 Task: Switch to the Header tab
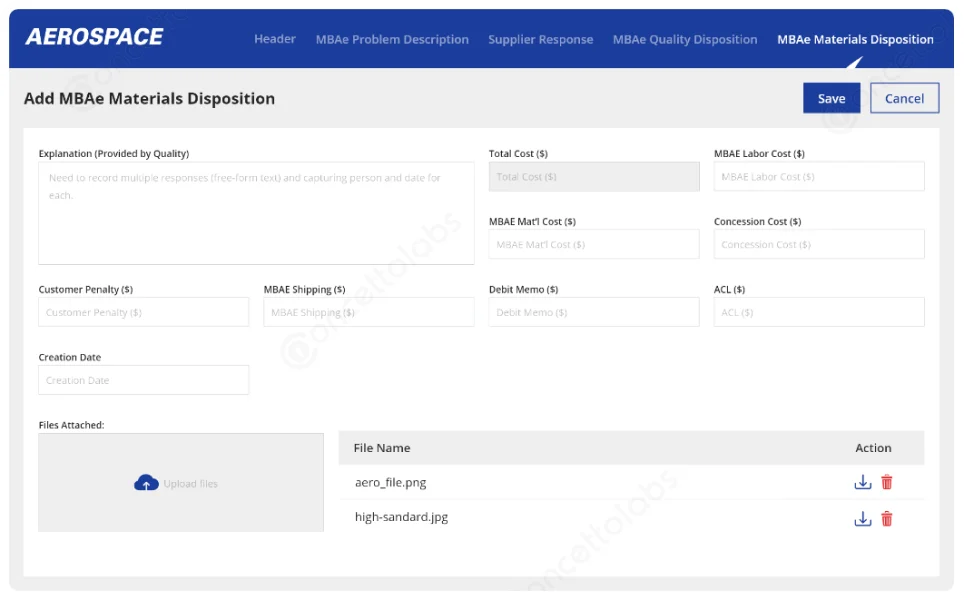click(275, 39)
